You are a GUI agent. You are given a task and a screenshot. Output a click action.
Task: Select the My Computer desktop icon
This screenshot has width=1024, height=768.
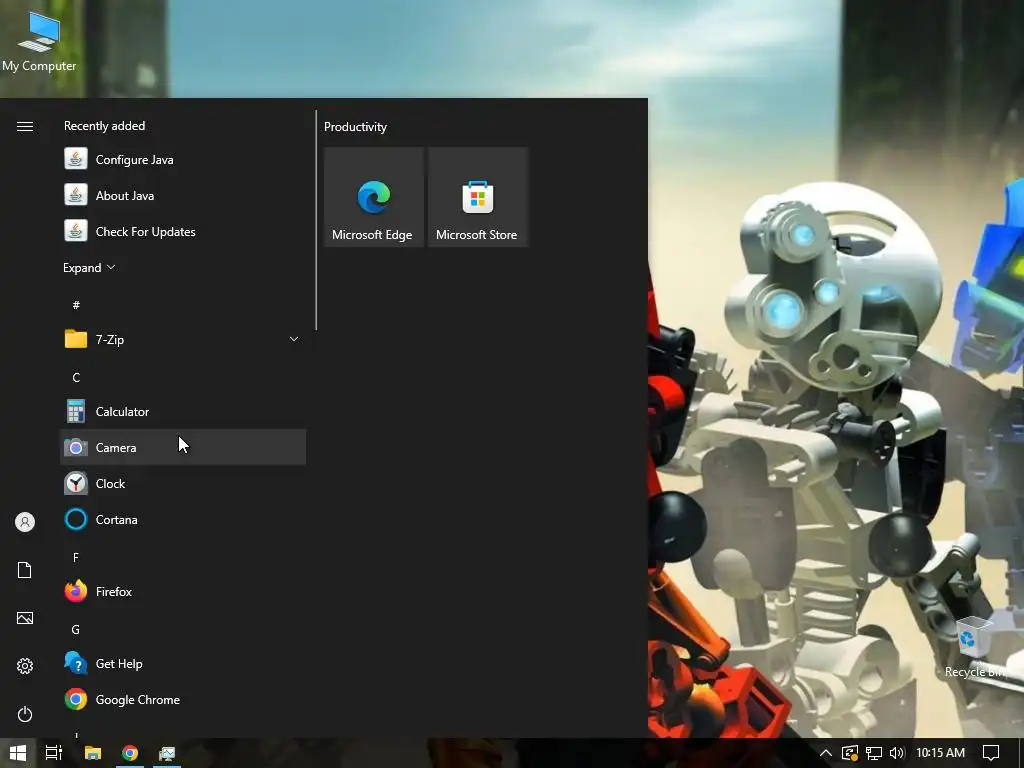[x=39, y=42]
